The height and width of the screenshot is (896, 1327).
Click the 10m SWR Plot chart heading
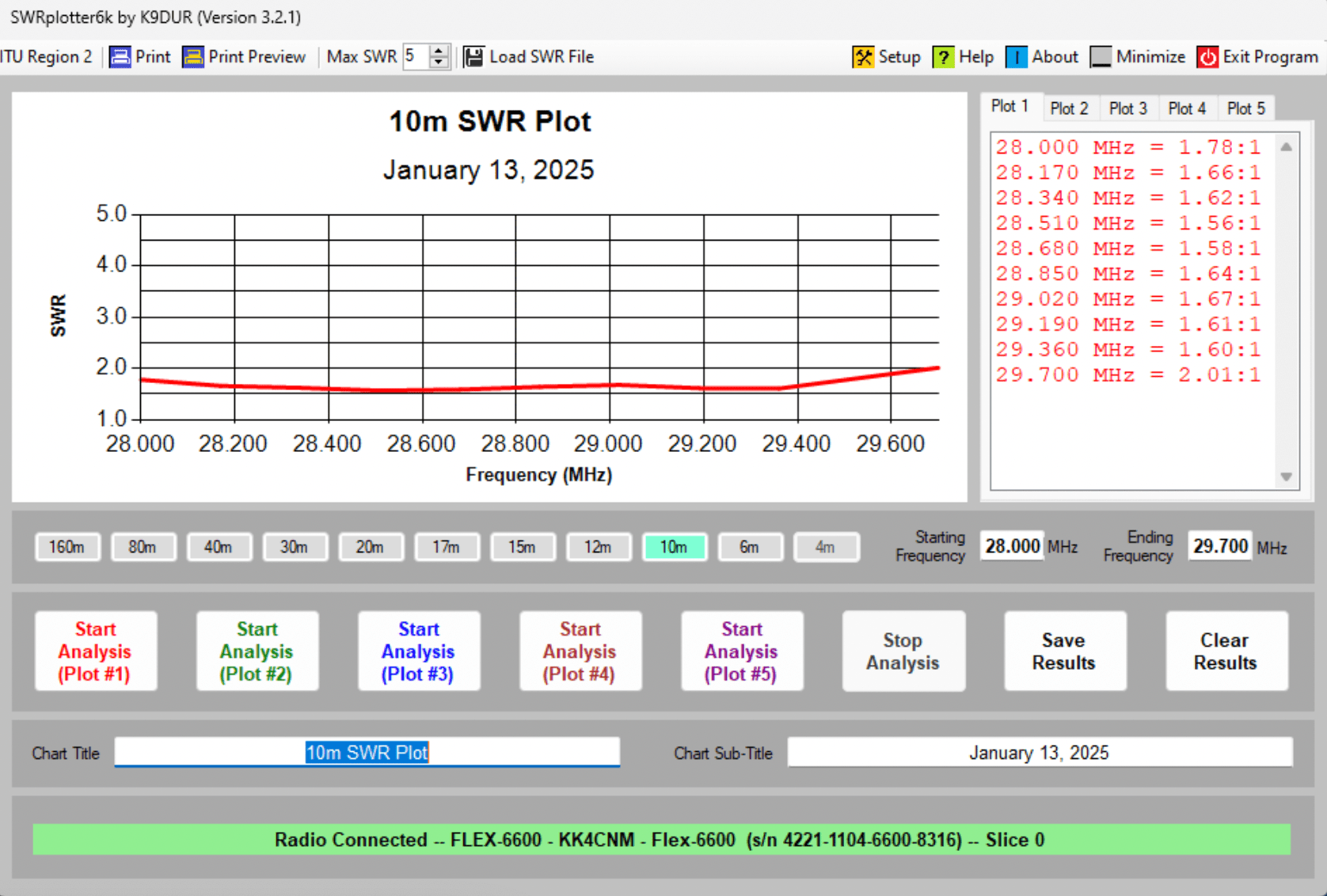pyautogui.click(x=490, y=121)
